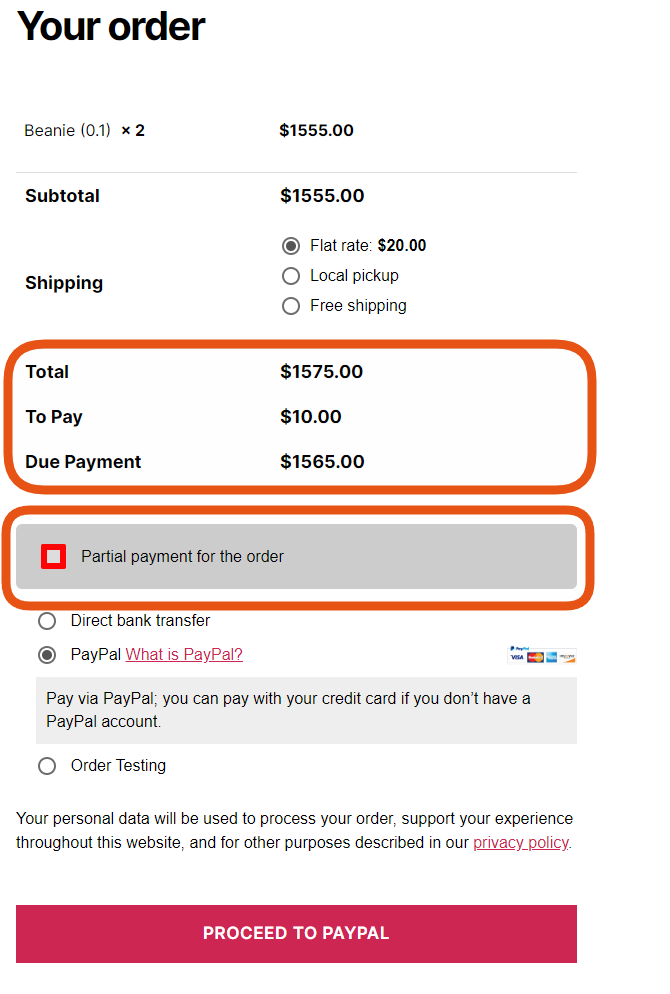Click the Discover card icon
This screenshot has height=994, width=670.
[567, 658]
